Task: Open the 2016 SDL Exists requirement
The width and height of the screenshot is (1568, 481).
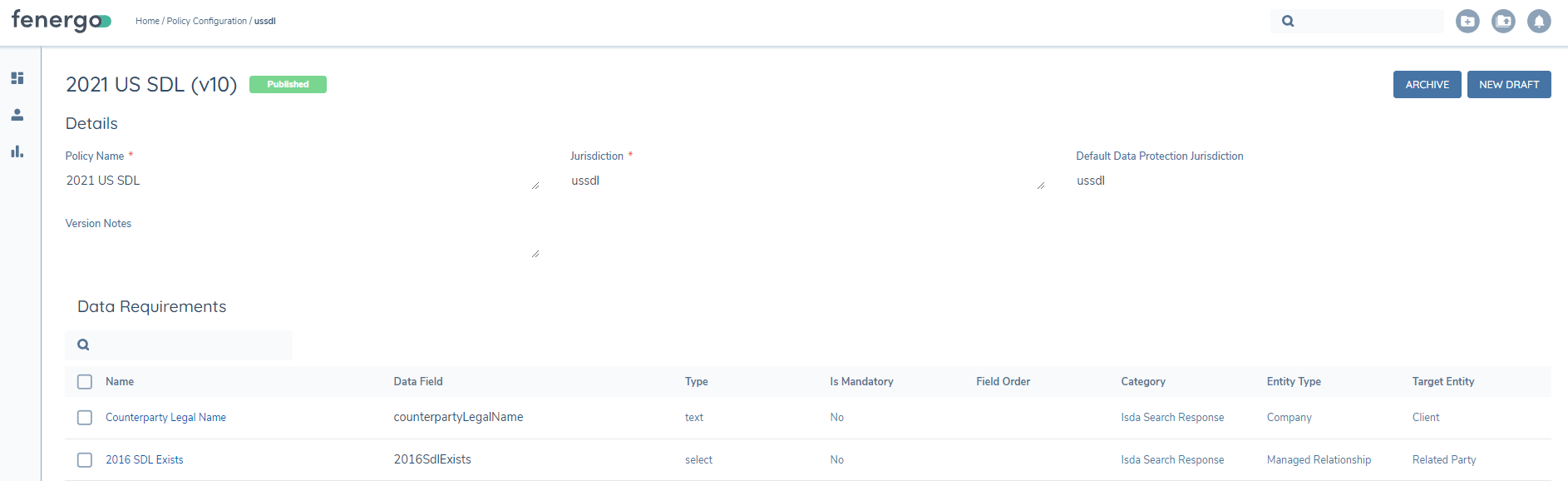Action: [x=145, y=460]
